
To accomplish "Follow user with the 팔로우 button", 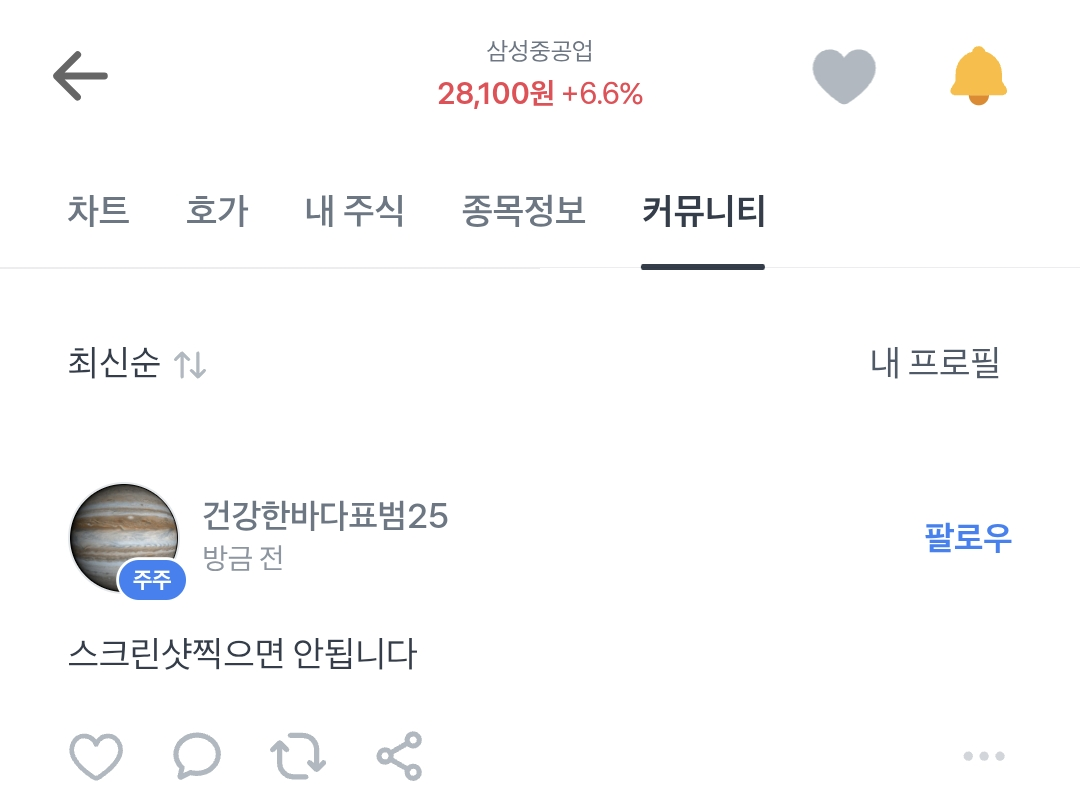I will click(x=968, y=538).
